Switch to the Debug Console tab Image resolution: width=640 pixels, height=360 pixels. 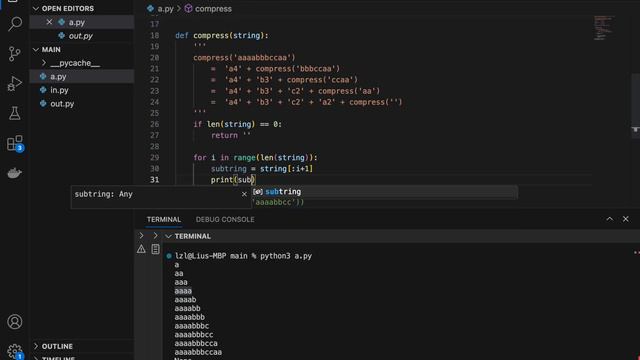[225, 220]
